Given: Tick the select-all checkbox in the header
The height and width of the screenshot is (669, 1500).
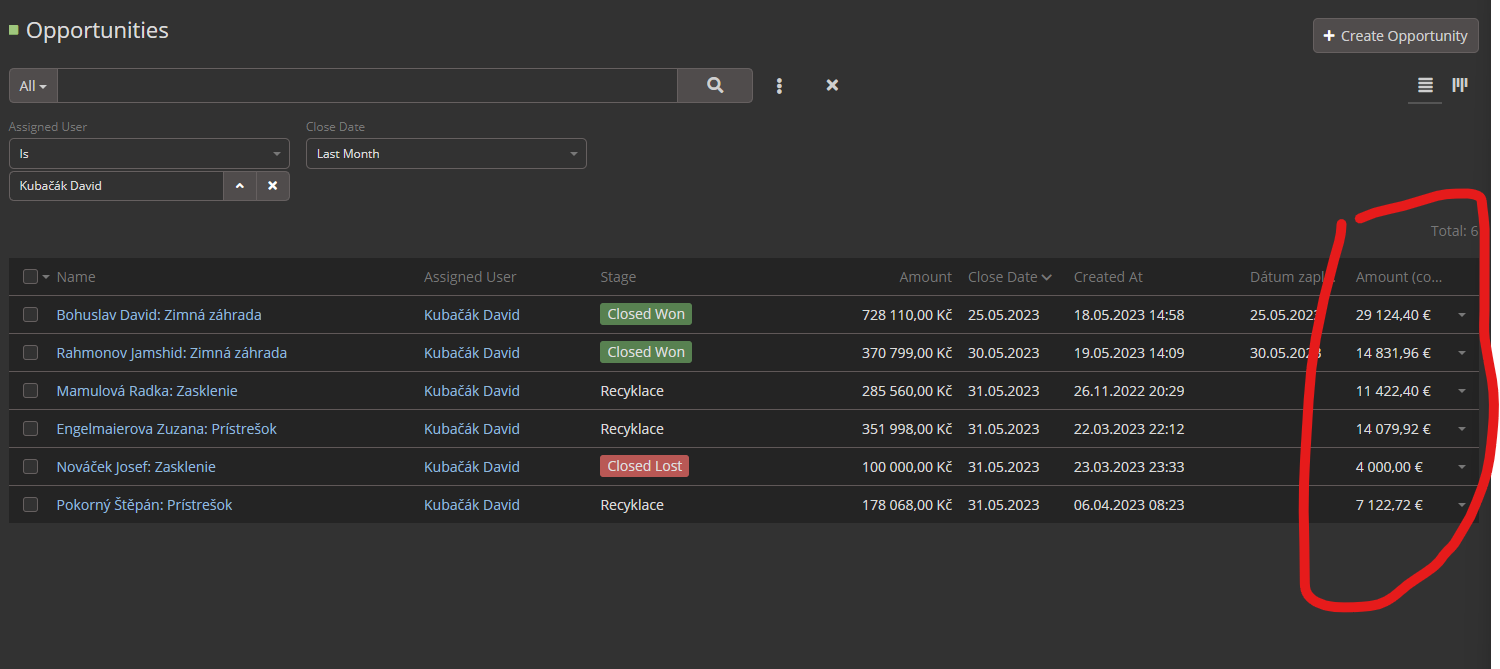Looking at the screenshot, I should click(x=30, y=277).
